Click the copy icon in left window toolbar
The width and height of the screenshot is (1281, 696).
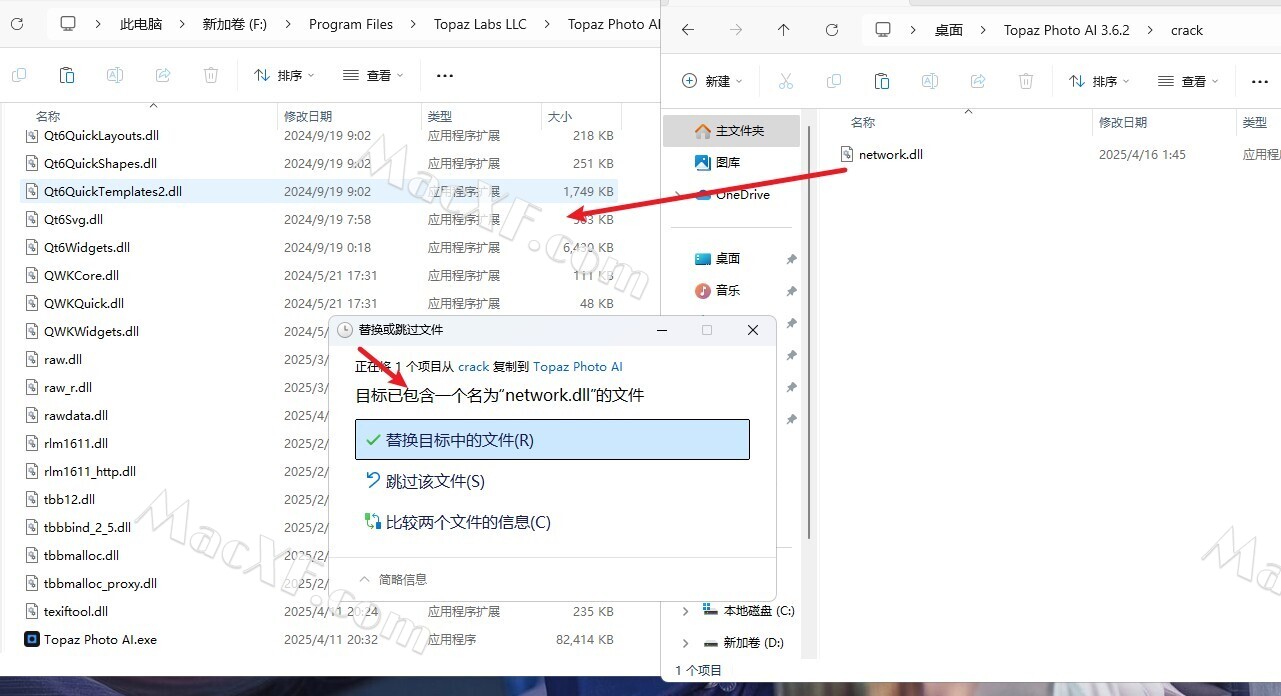click(x=19, y=75)
